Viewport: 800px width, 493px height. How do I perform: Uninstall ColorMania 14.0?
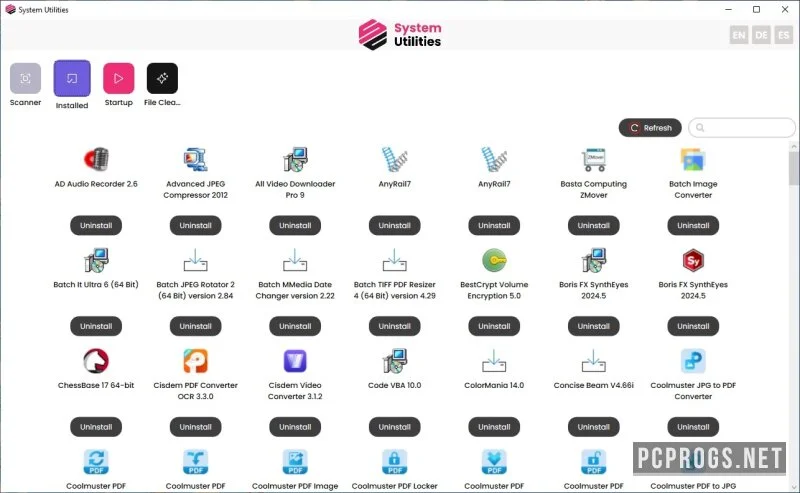pos(494,427)
